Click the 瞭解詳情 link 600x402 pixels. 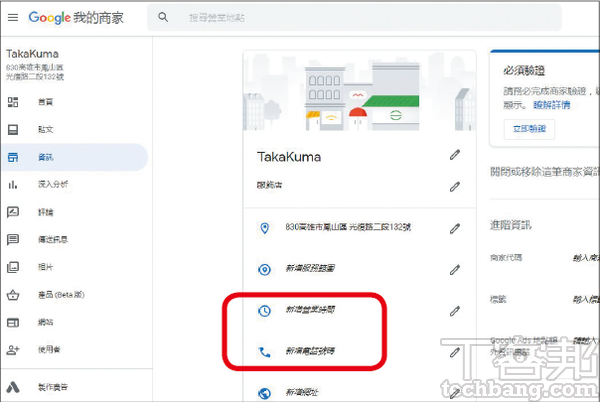552,105
